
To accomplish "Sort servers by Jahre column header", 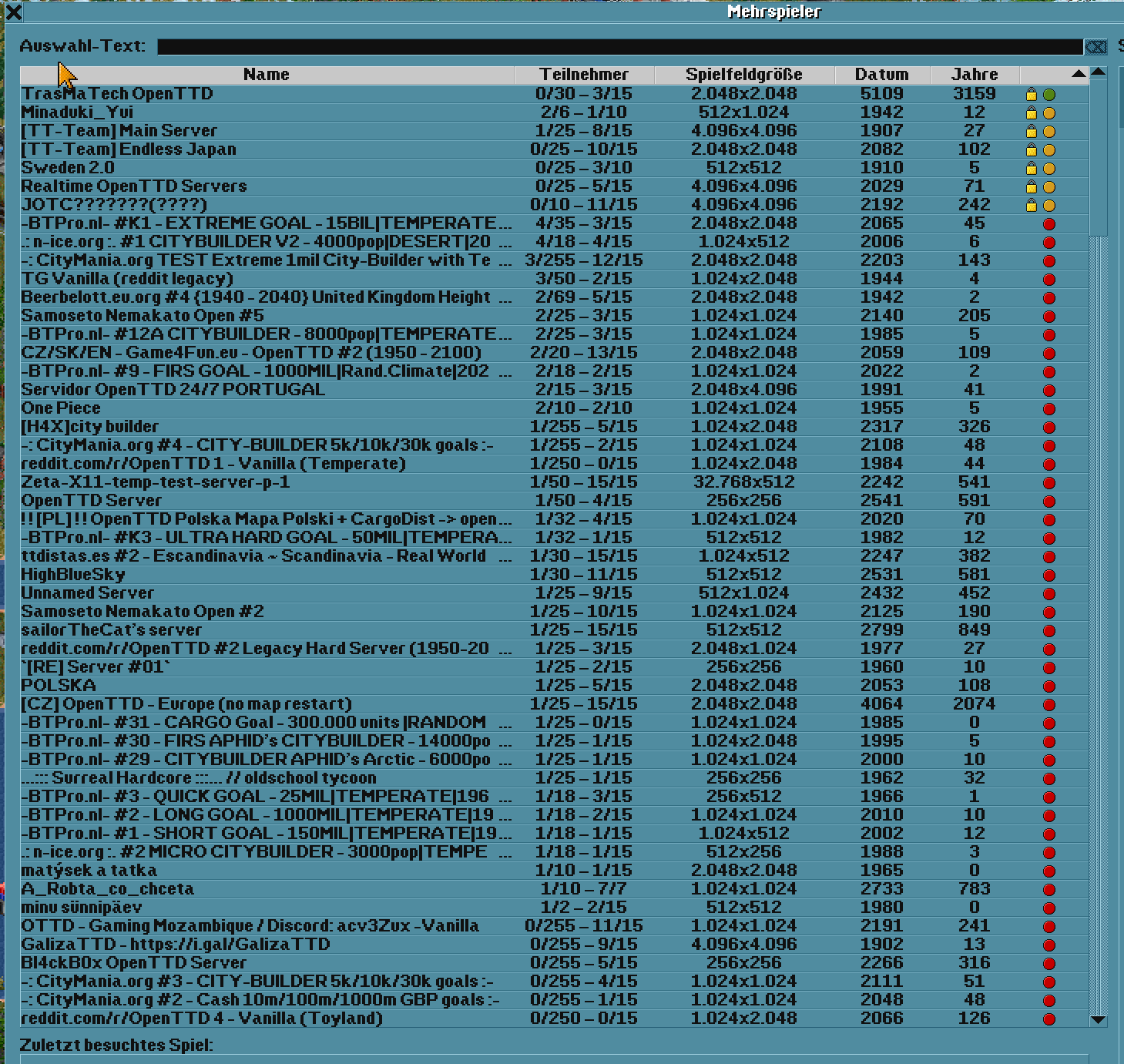I will [975, 75].
